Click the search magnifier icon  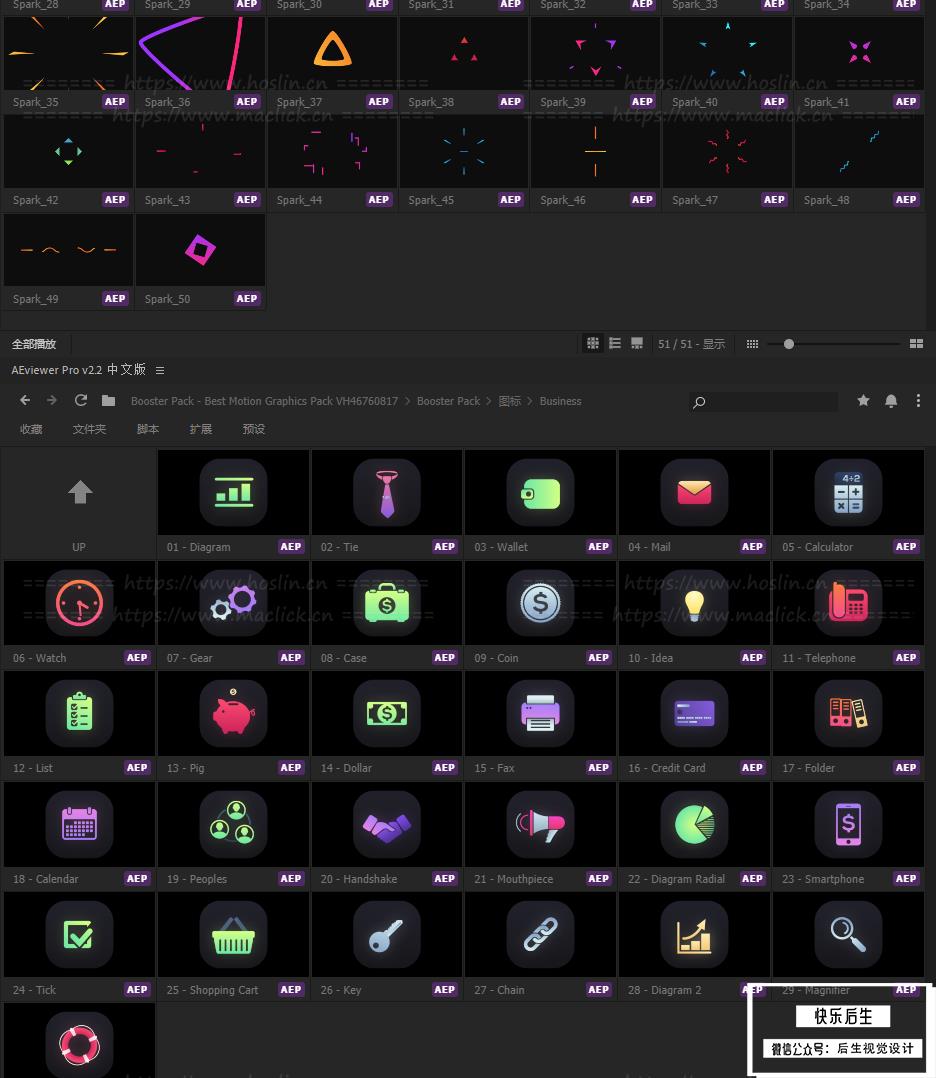(699, 402)
